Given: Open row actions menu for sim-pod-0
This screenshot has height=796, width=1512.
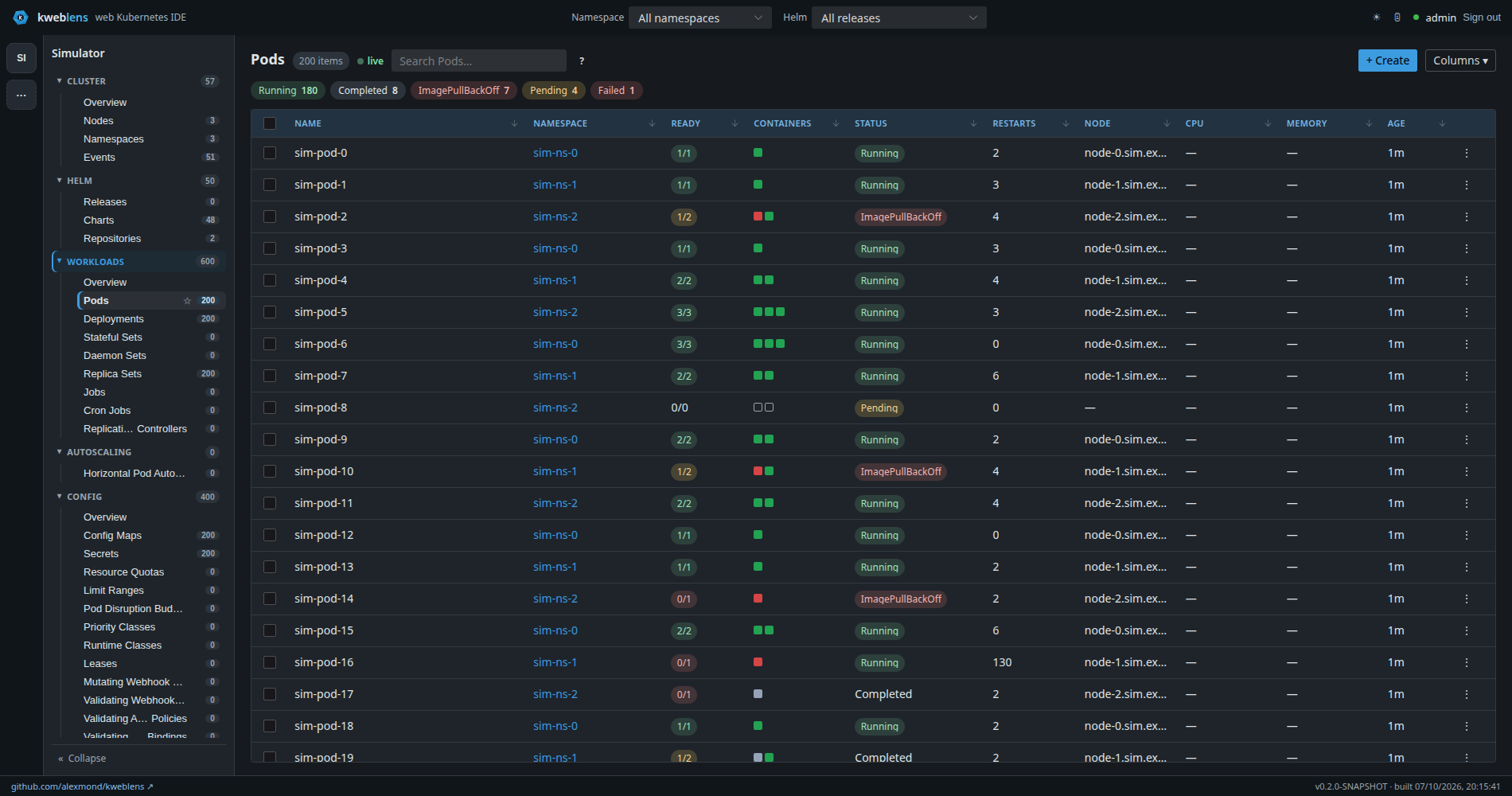Looking at the screenshot, I should (1467, 153).
